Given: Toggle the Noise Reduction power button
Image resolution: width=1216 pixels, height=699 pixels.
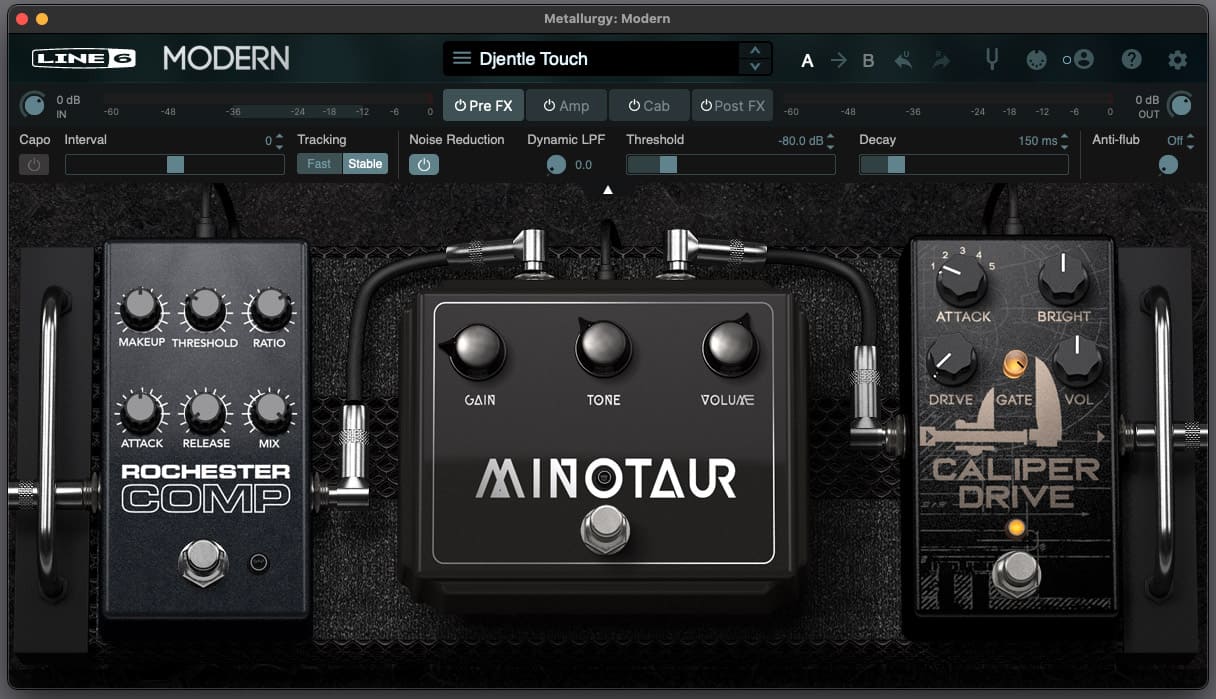Looking at the screenshot, I should tap(423, 164).
